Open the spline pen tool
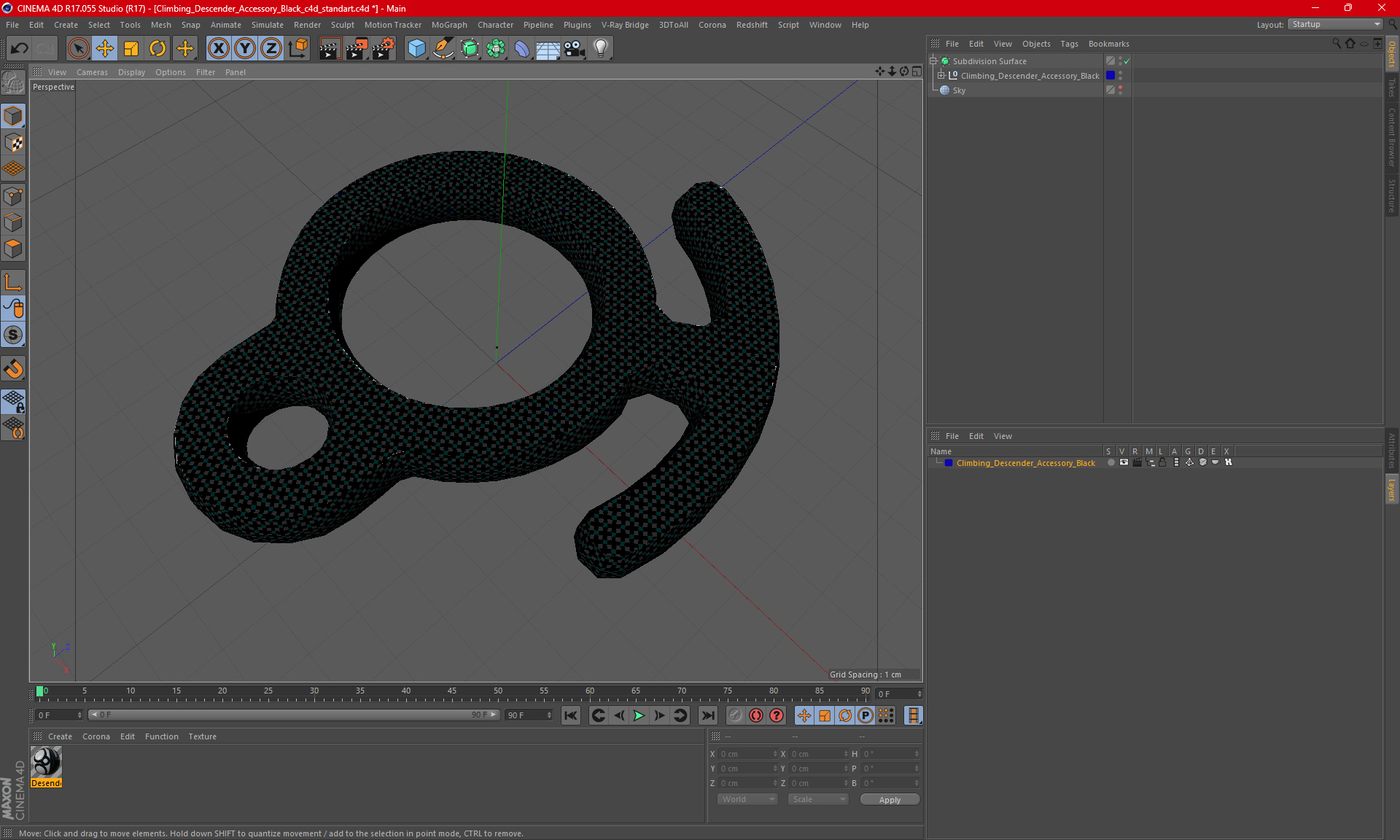The height and width of the screenshot is (840, 1400). coord(443,49)
